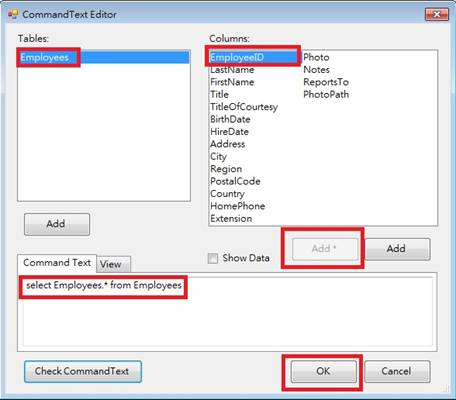Pick the HomePhone column
Viewport: 456px width, 400px height.
(x=238, y=206)
